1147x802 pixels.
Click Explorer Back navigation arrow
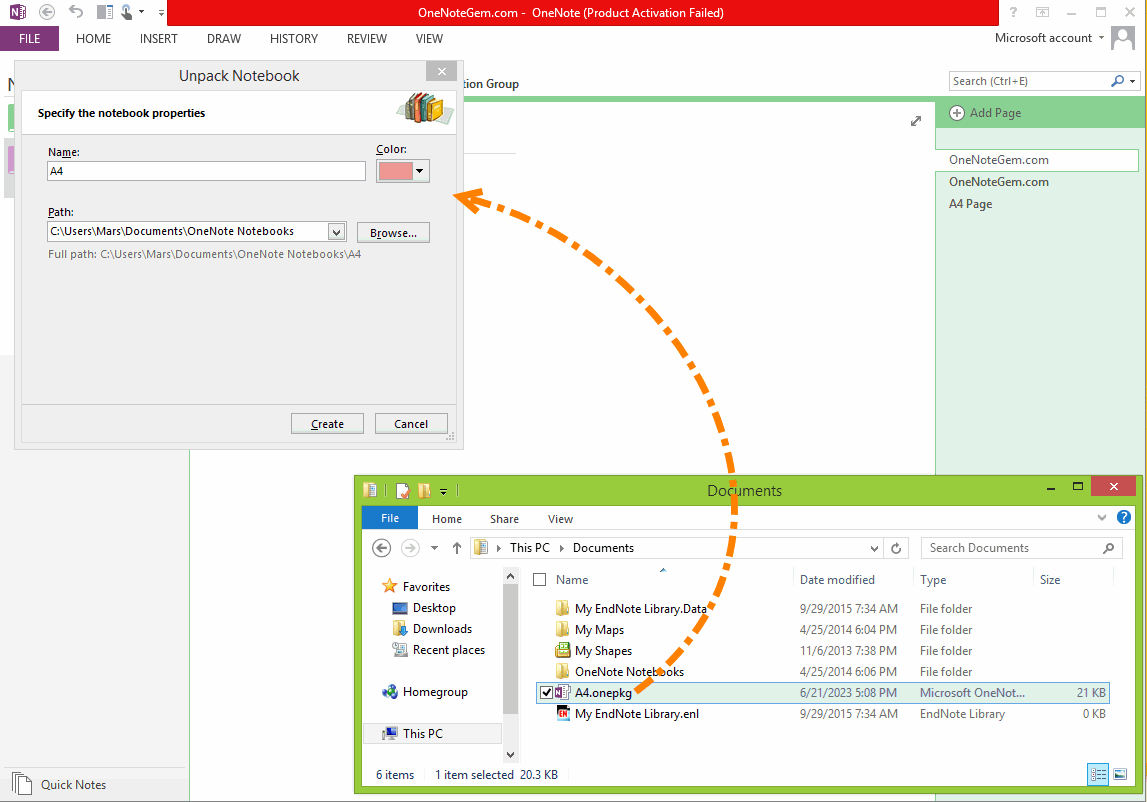[381, 548]
